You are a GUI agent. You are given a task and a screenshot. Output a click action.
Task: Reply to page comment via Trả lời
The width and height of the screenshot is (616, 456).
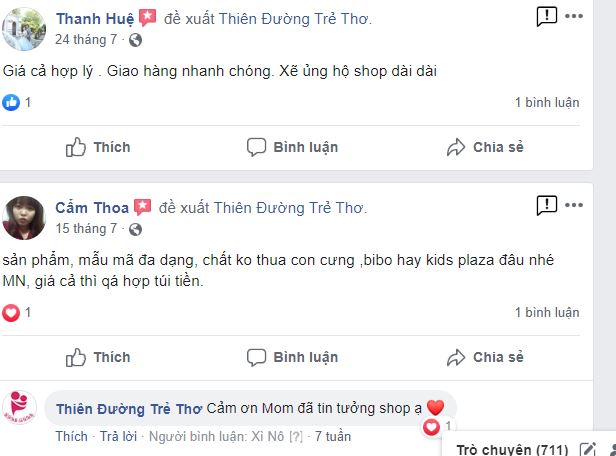point(118,436)
